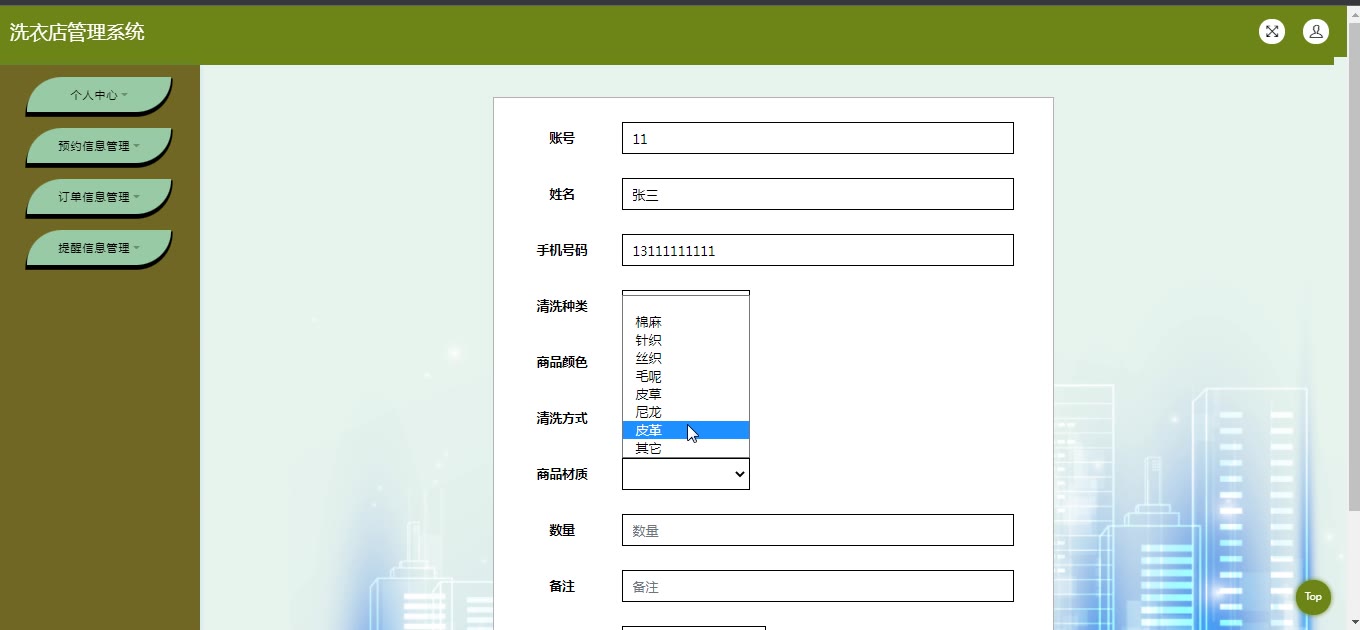Open the 商品材质 dropdown select box

click(686, 474)
